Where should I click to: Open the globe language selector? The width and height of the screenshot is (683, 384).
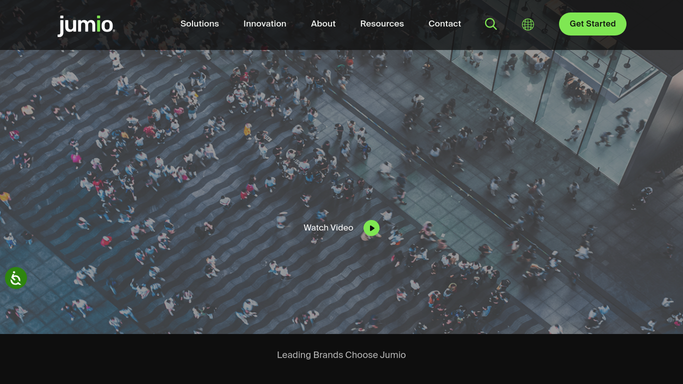click(527, 24)
